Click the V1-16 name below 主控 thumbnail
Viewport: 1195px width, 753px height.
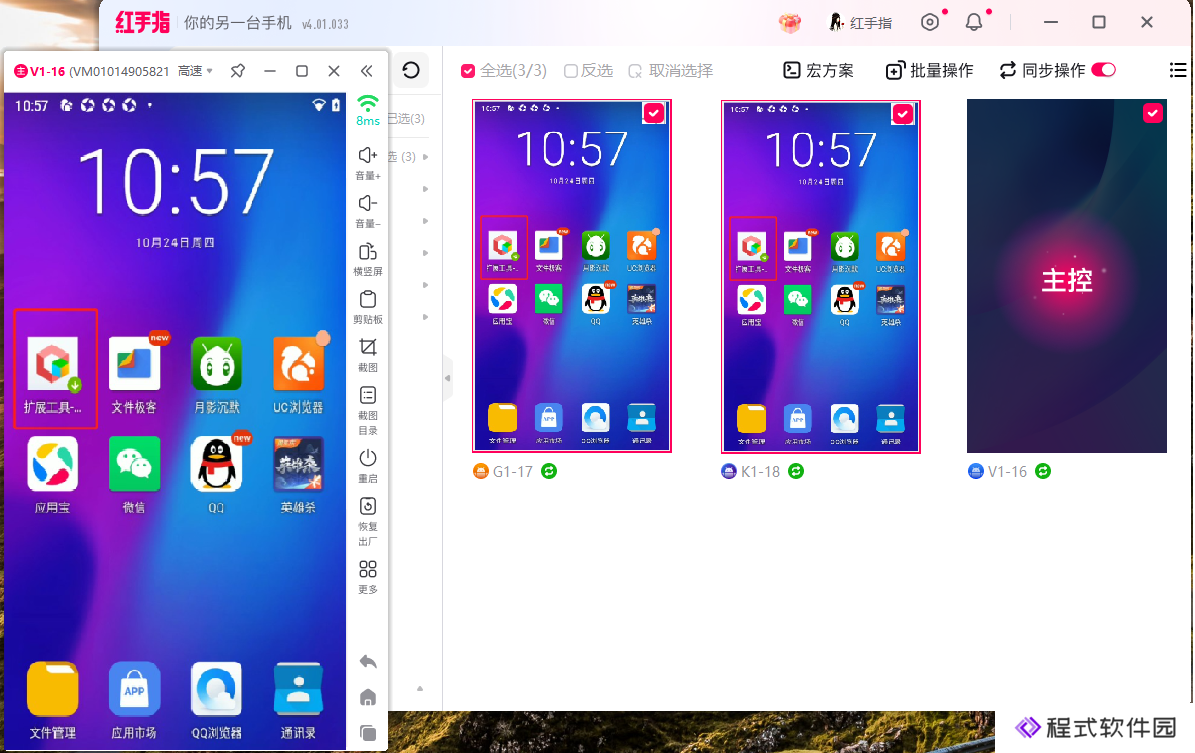click(x=1008, y=472)
